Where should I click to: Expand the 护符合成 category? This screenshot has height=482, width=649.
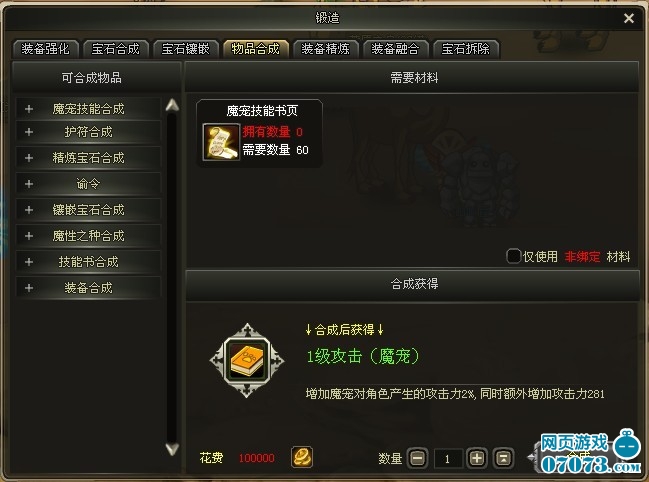point(88,132)
